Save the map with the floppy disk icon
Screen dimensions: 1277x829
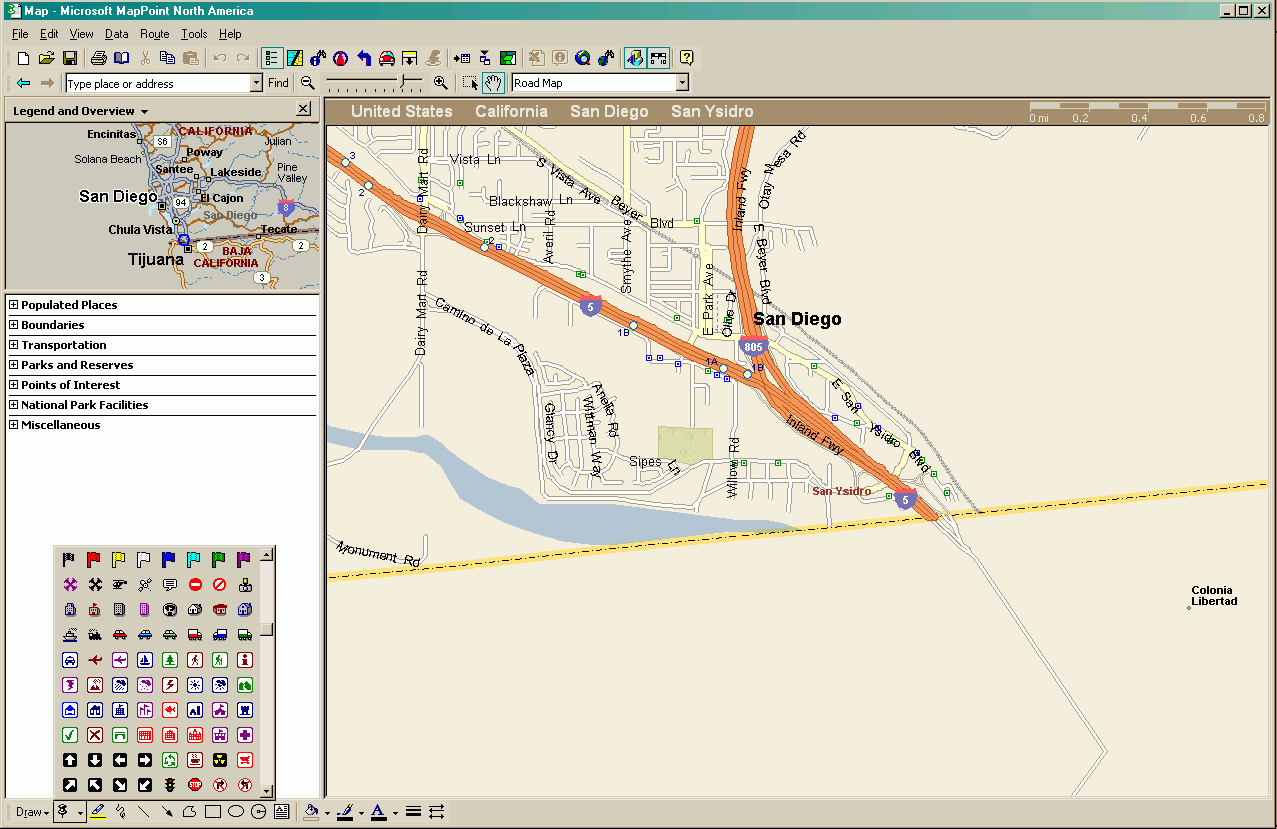(x=70, y=58)
